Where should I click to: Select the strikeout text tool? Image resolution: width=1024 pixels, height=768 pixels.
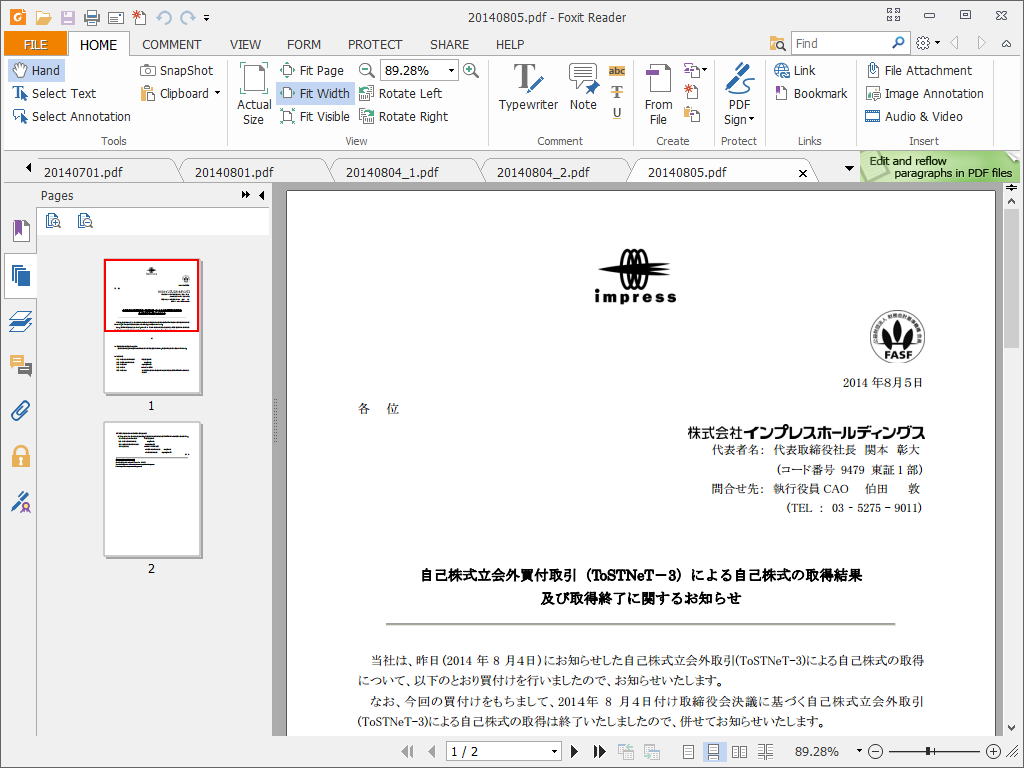617,92
